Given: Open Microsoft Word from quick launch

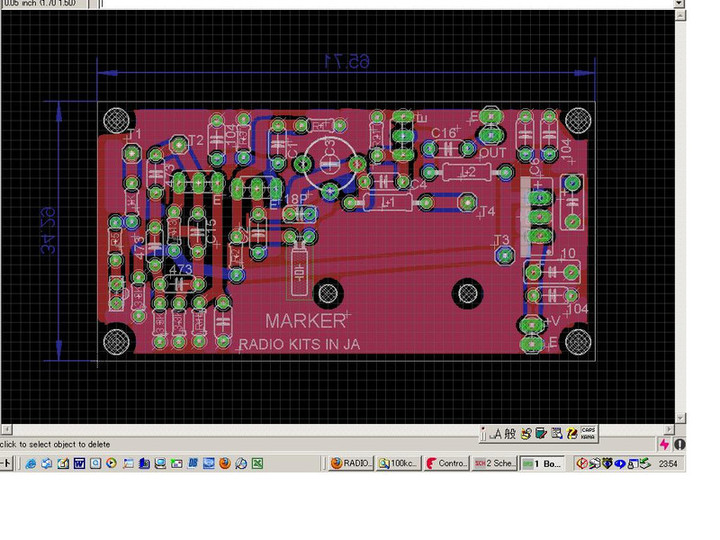Looking at the screenshot, I should click(x=79, y=464).
